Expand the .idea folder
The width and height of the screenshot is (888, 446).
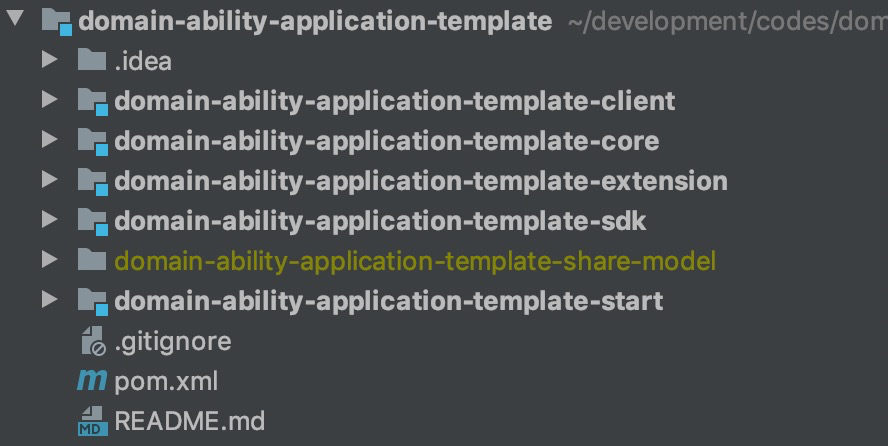(49, 61)
